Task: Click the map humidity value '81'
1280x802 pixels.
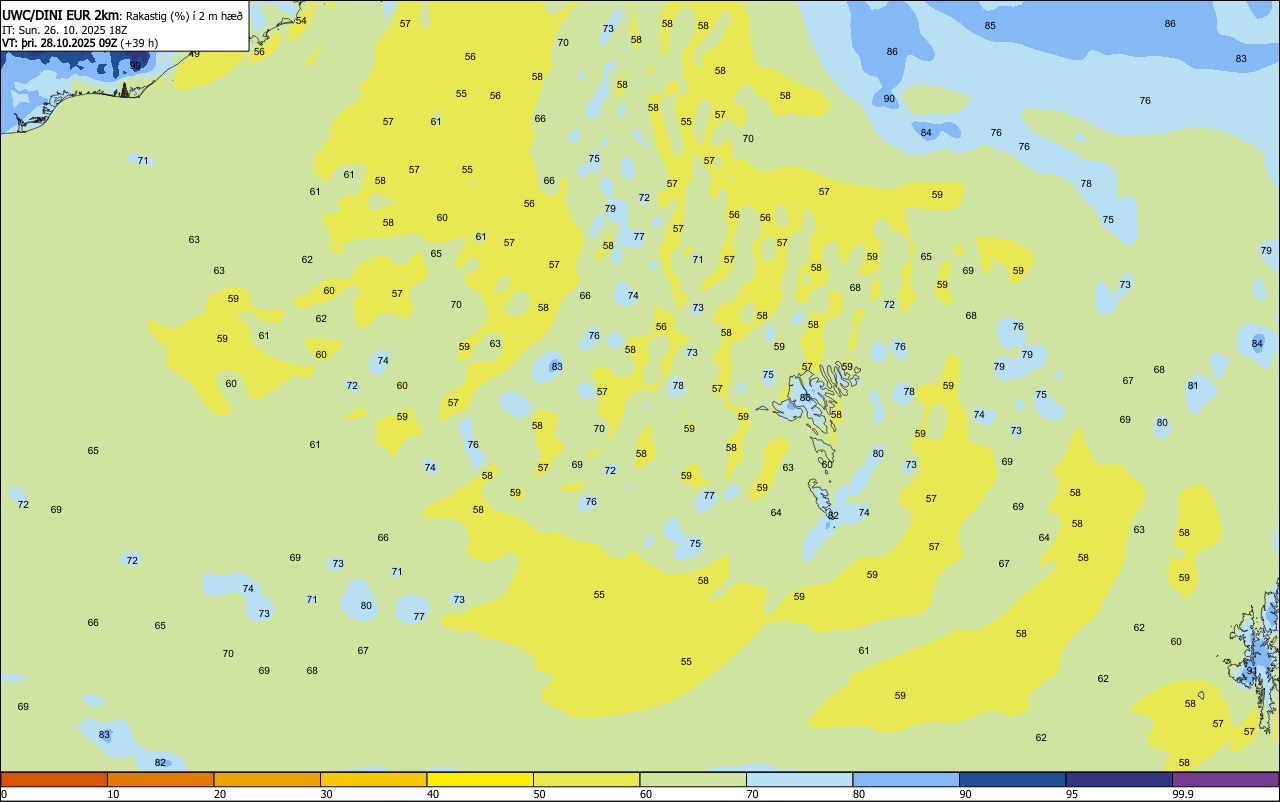Action: (1193, 386)
